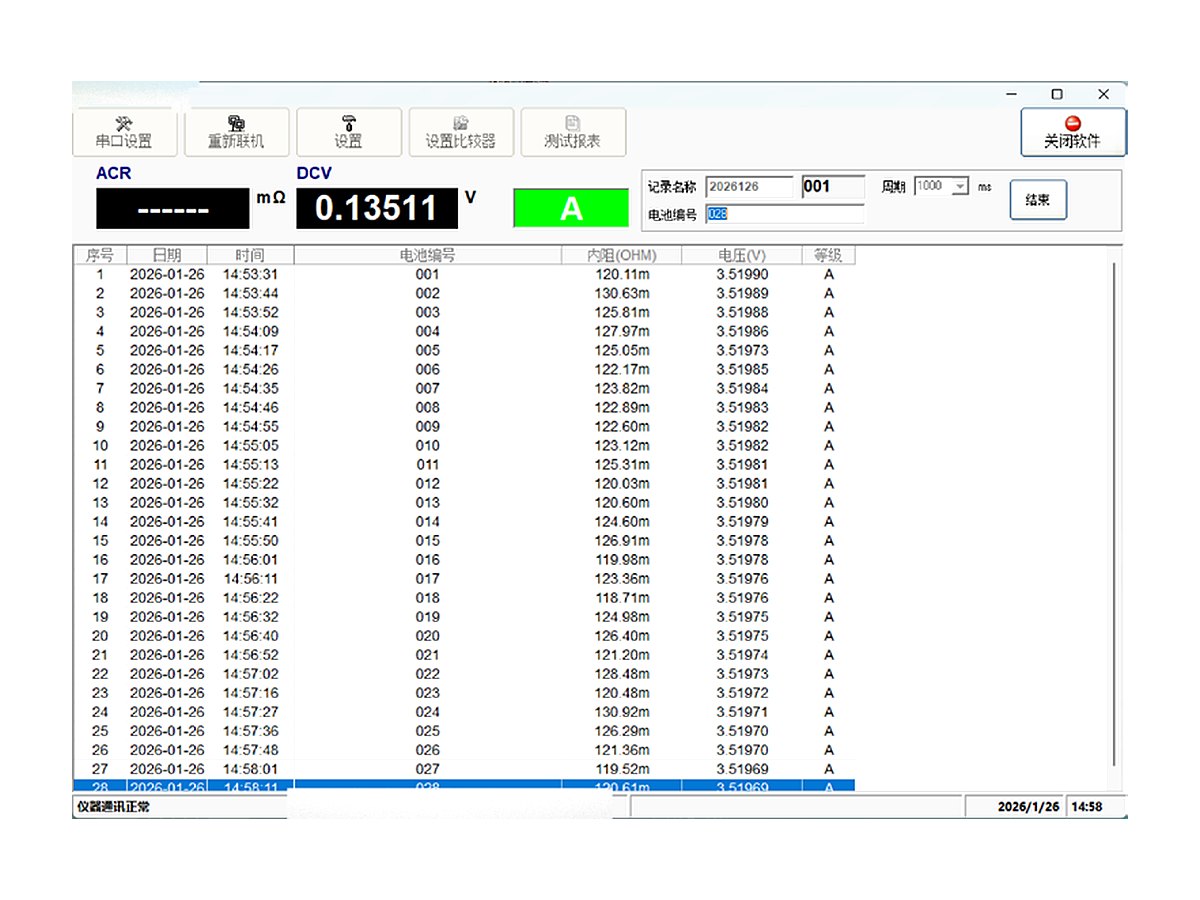The image size is (1200, 900).
Task: Click the voltage value 3.51986
Action: [x=742, y=331]
